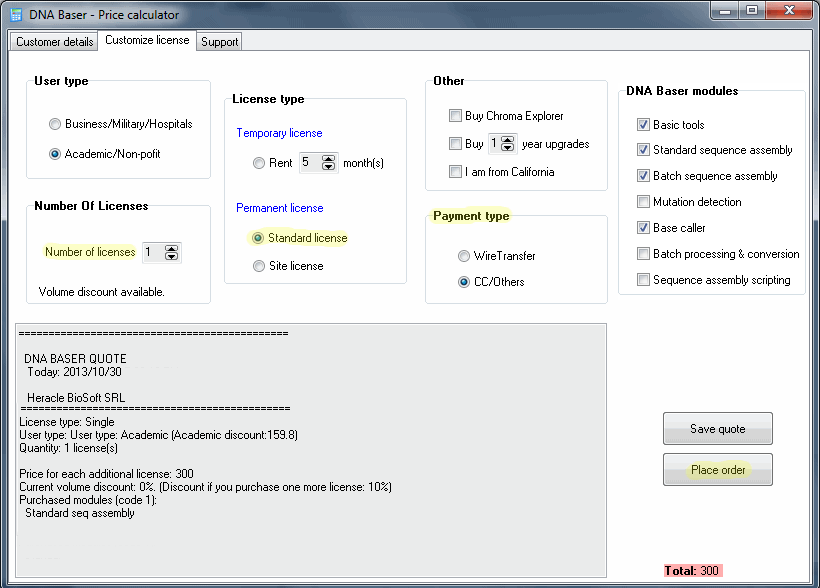Screen dimensions: 820x588
Task: Click the 'Today: 2013/10/30' date line
Action: tap(74, 372)
